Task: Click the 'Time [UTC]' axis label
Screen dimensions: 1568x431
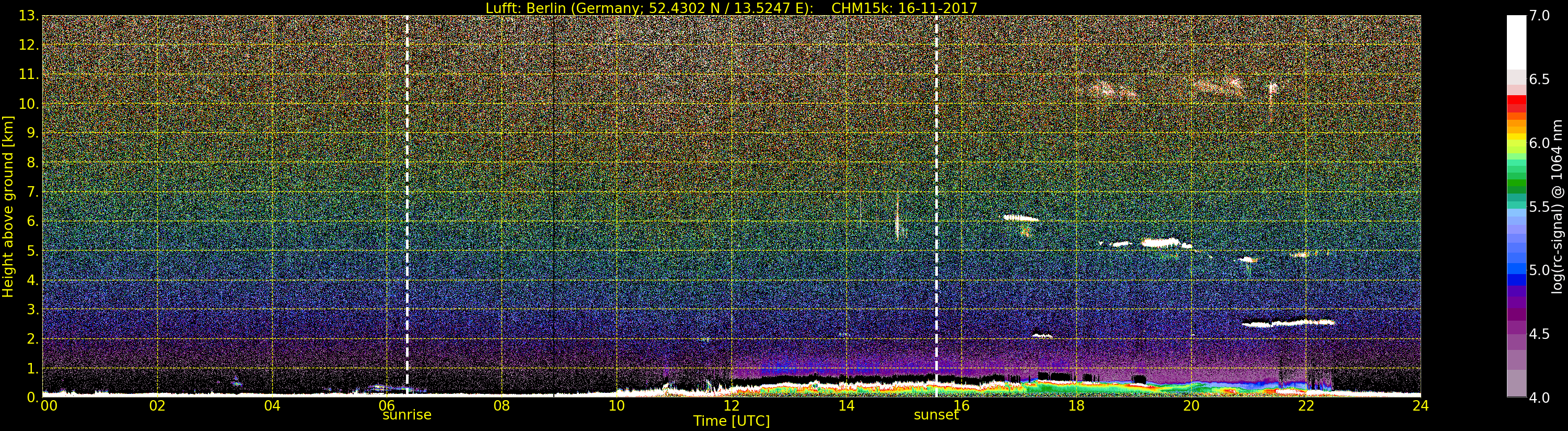Action: pyautogui.click(x=731, y=421)
